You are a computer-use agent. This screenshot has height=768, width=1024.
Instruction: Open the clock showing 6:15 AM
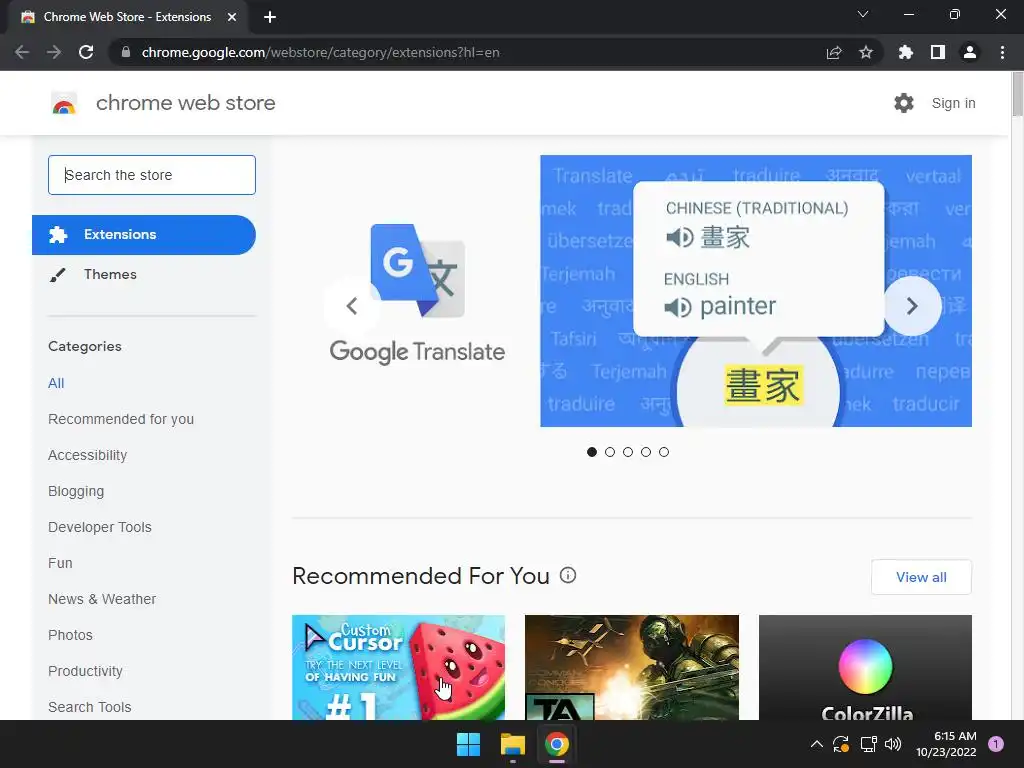tap(946, 744)
